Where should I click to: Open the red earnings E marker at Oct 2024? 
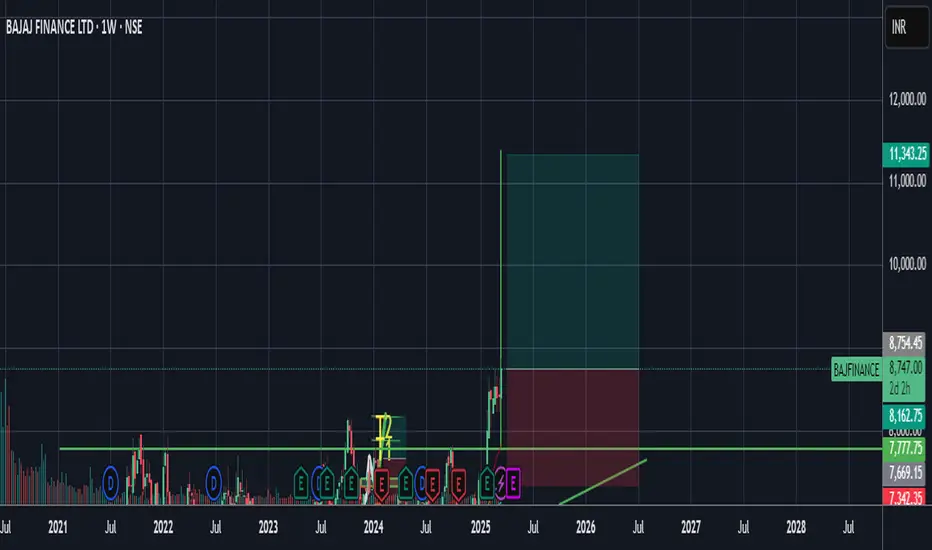(458, 485)
